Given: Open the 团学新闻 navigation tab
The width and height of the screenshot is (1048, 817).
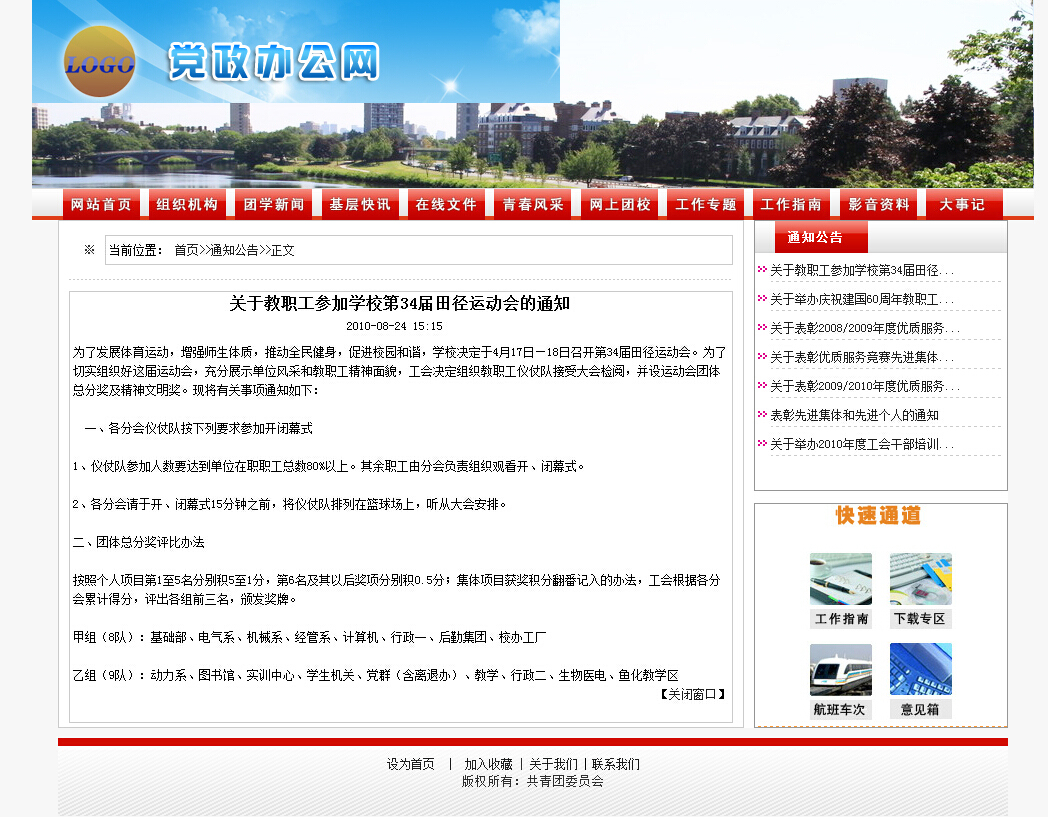Looking at the screenshot, I should 273,204.
